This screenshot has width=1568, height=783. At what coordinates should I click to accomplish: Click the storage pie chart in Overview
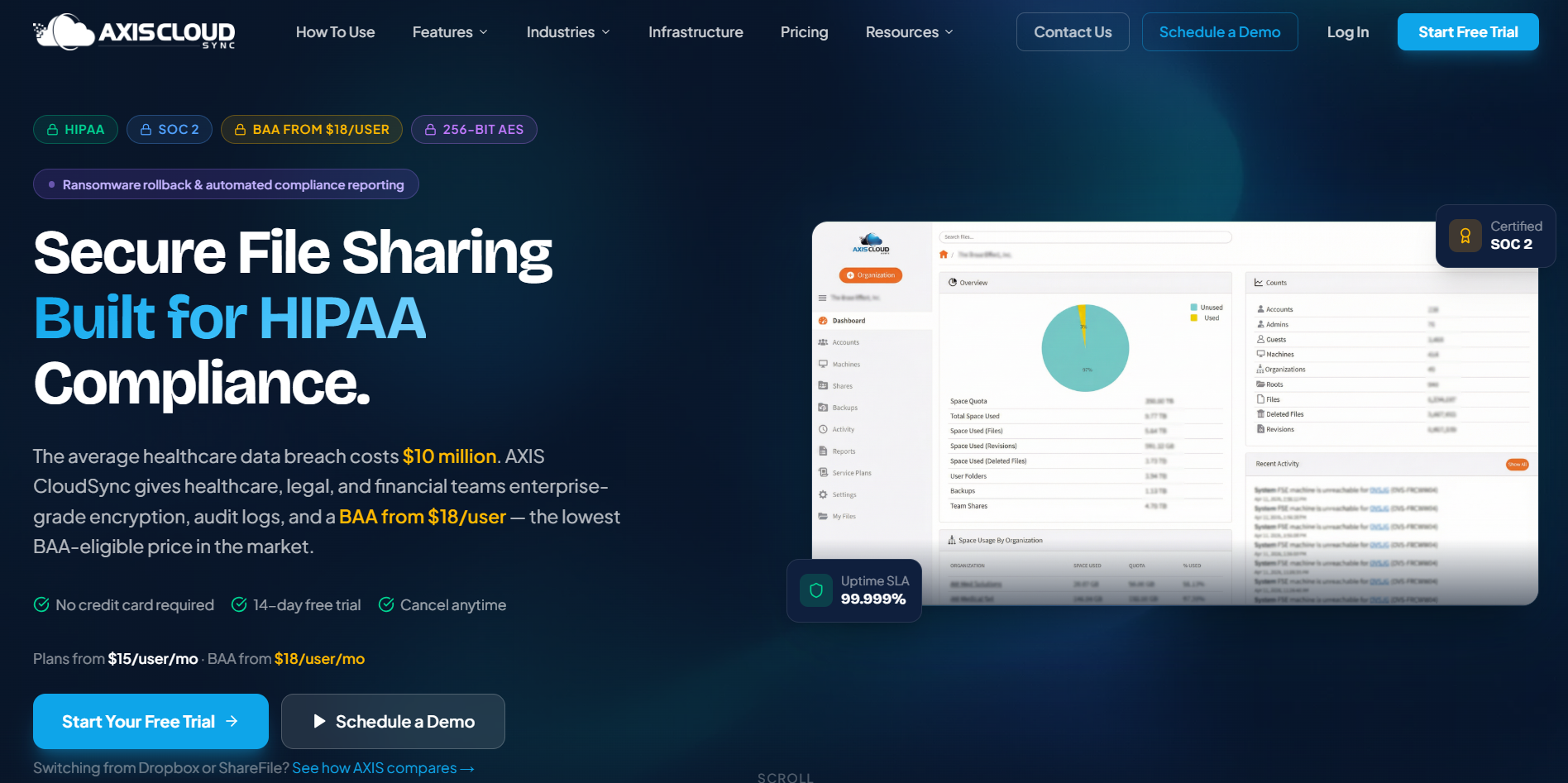(1085, 348)
